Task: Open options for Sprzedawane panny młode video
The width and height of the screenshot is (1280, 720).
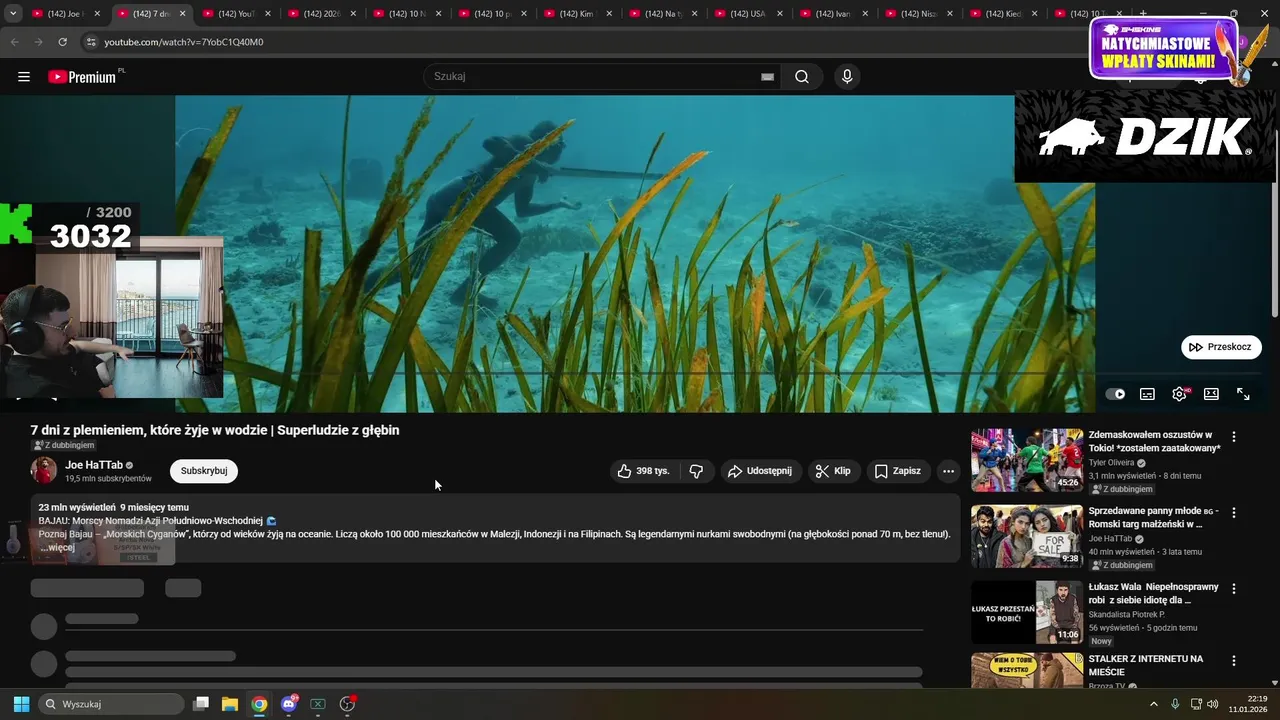Action: point(1233,513)
